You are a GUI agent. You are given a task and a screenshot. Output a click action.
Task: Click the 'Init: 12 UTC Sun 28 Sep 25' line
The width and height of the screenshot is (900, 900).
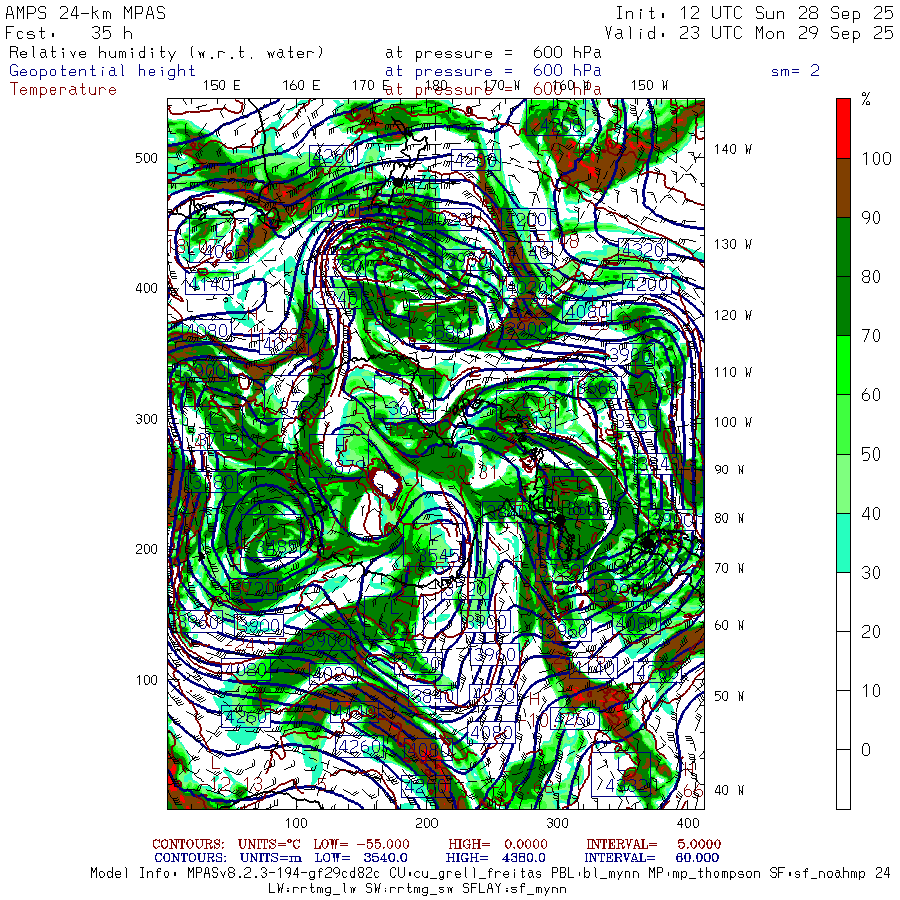[x=755, y=13]
